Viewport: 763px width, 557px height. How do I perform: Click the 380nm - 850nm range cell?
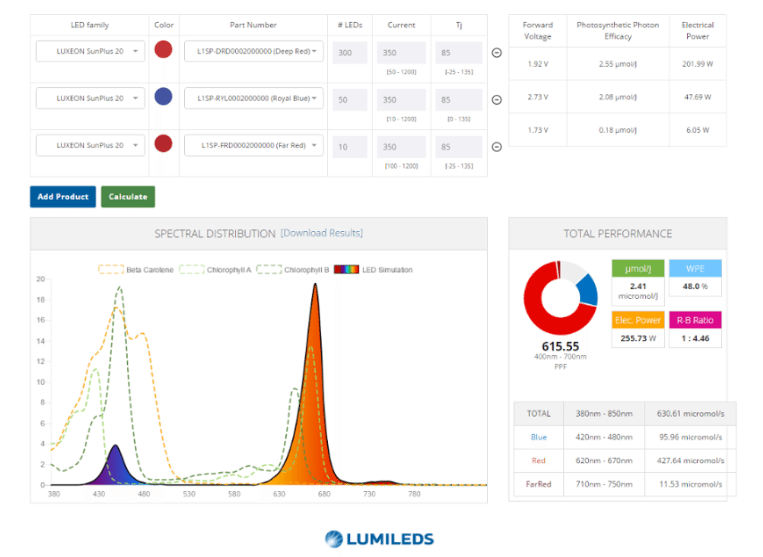[x=604, y=413]
